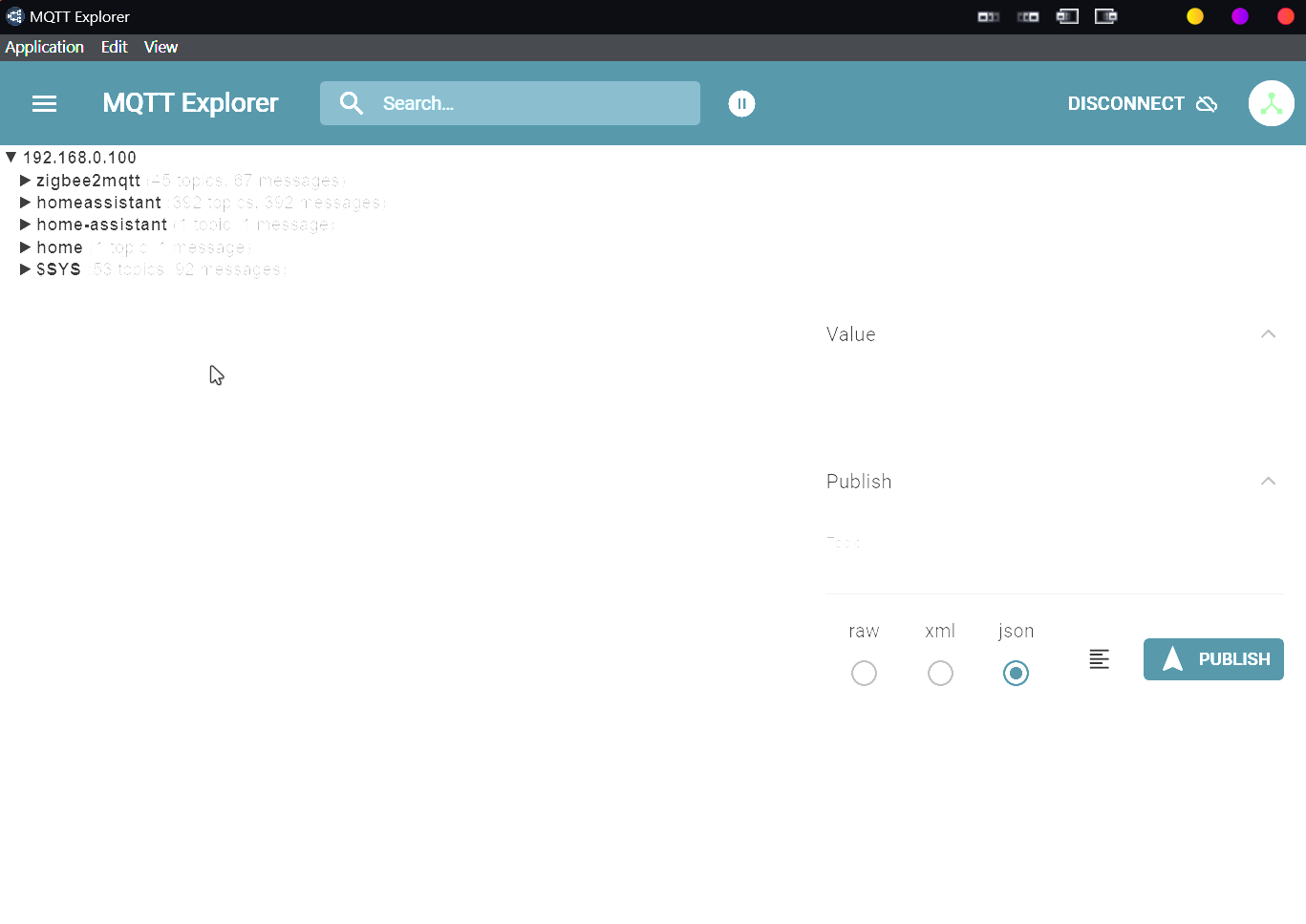Expand the homeassistant topic tree

tap(26, 203)
